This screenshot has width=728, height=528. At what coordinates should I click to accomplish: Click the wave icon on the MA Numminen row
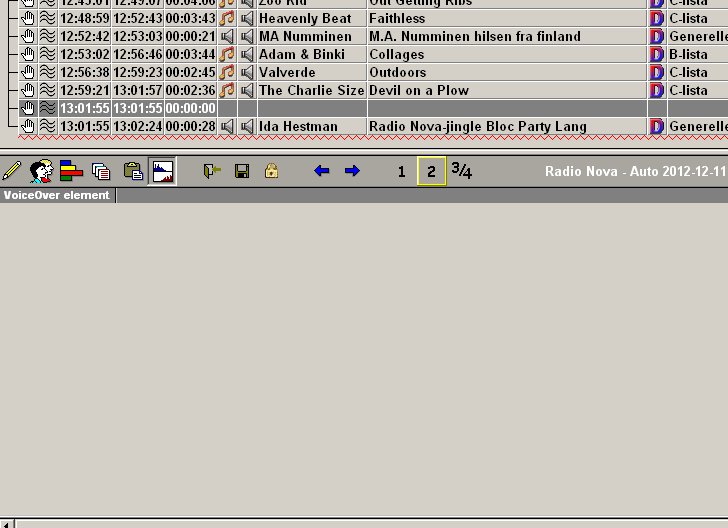[x=47, y=36]
